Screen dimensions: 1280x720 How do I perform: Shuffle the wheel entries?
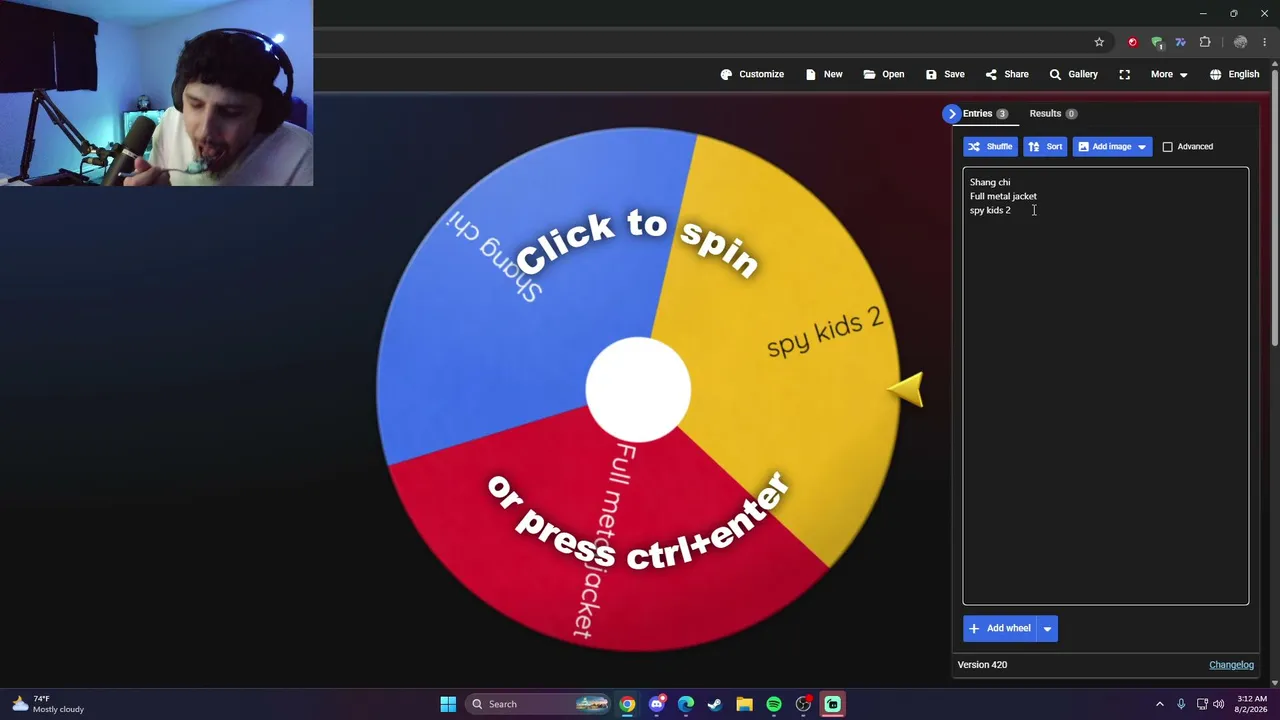[x=990, y=147]
